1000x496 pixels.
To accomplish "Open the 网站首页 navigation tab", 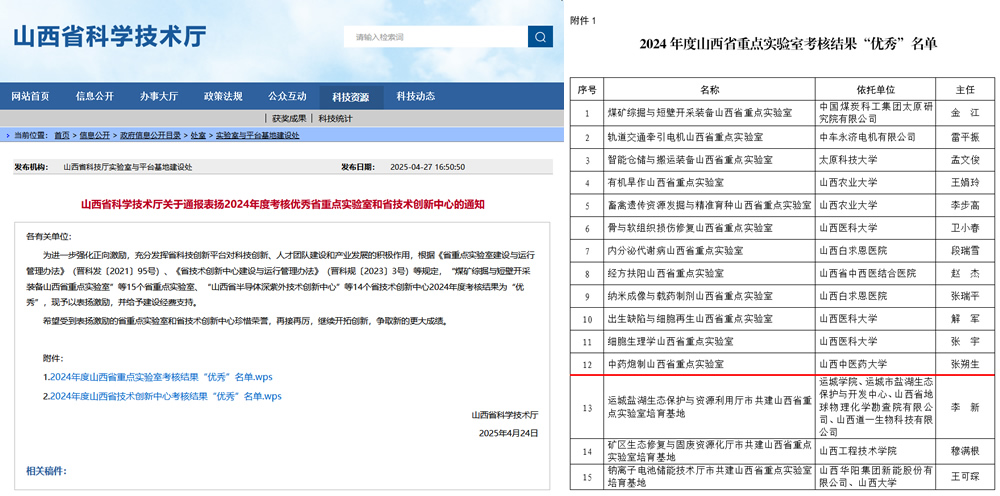I will pos(30,97).
